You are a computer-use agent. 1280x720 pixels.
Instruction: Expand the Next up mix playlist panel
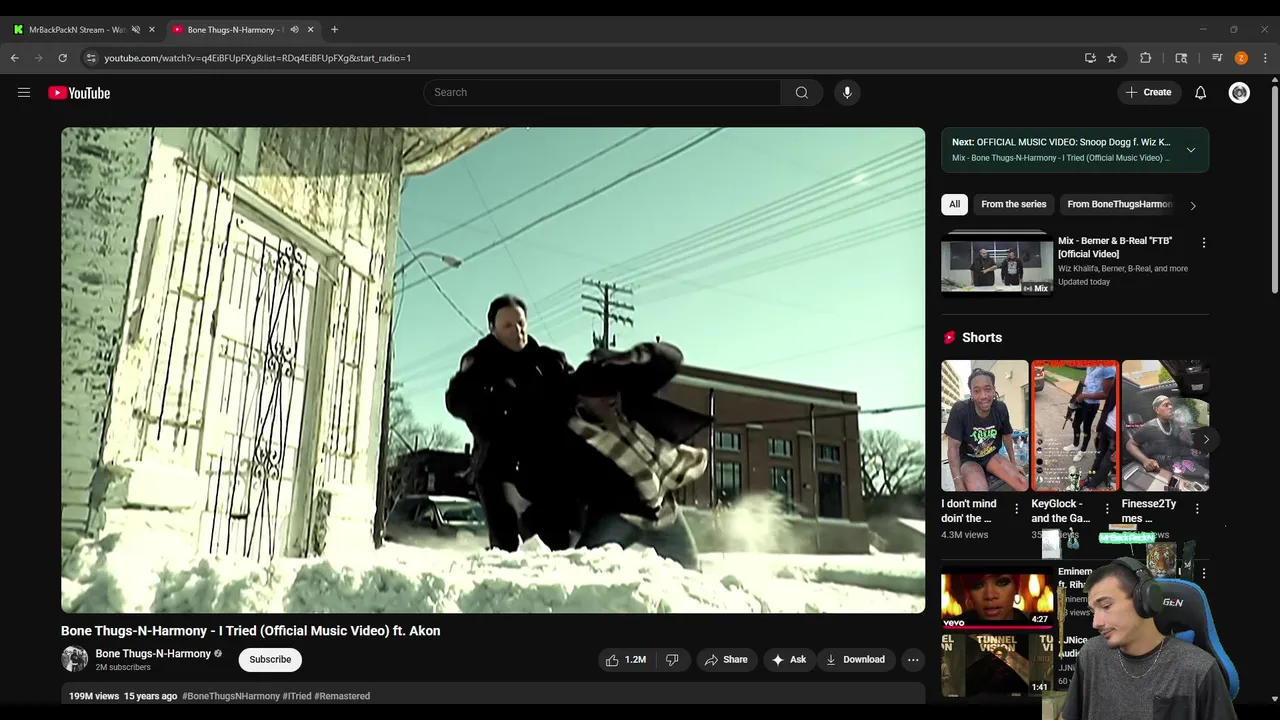(x=1191, y=150)
